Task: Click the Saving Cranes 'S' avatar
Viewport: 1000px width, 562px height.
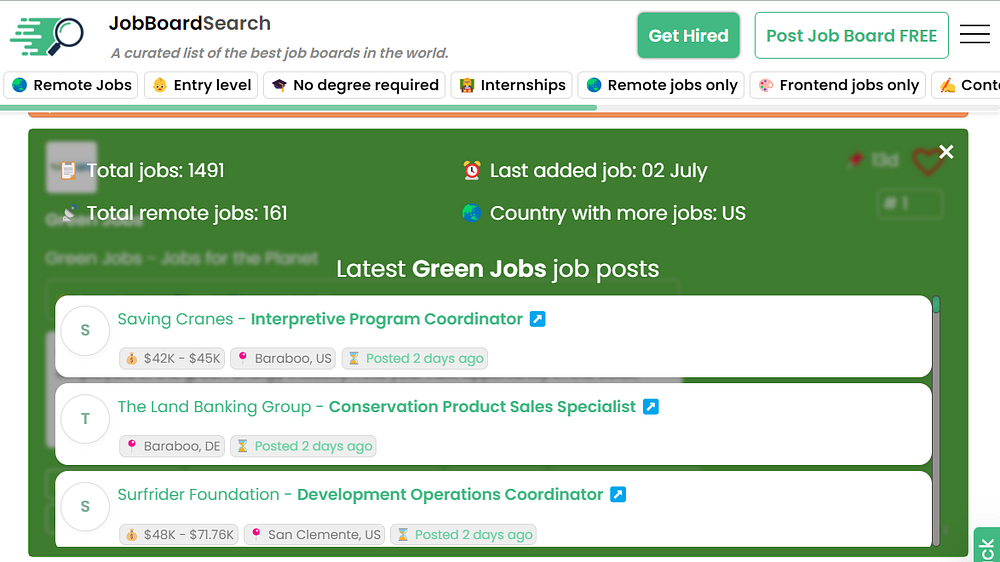Action: [85, 330]
